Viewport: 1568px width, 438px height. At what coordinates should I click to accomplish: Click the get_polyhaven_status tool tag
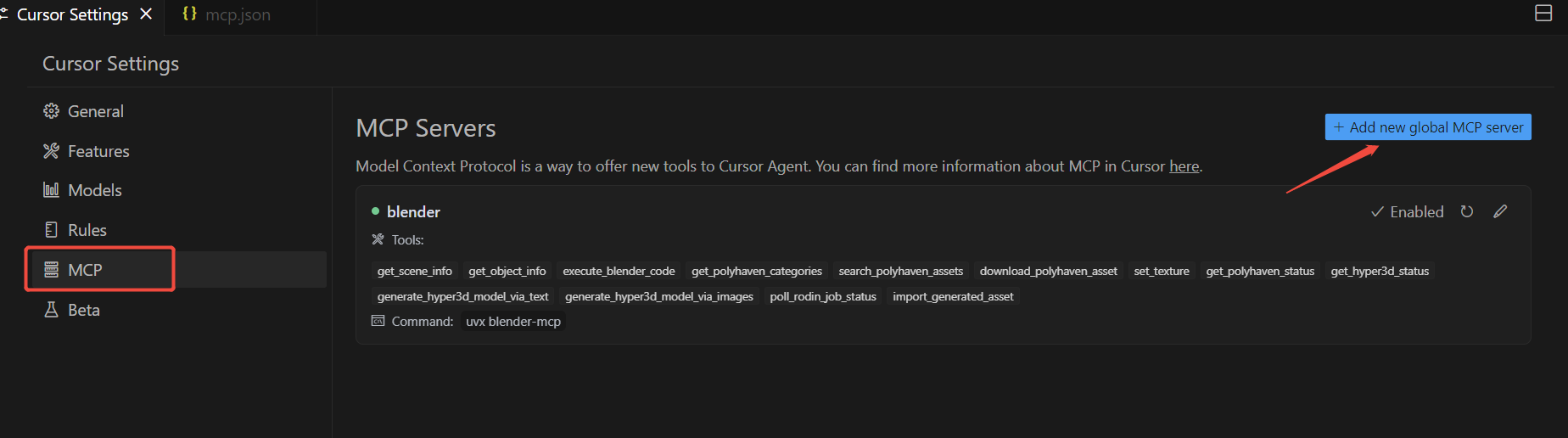[x=1260, y=271]
